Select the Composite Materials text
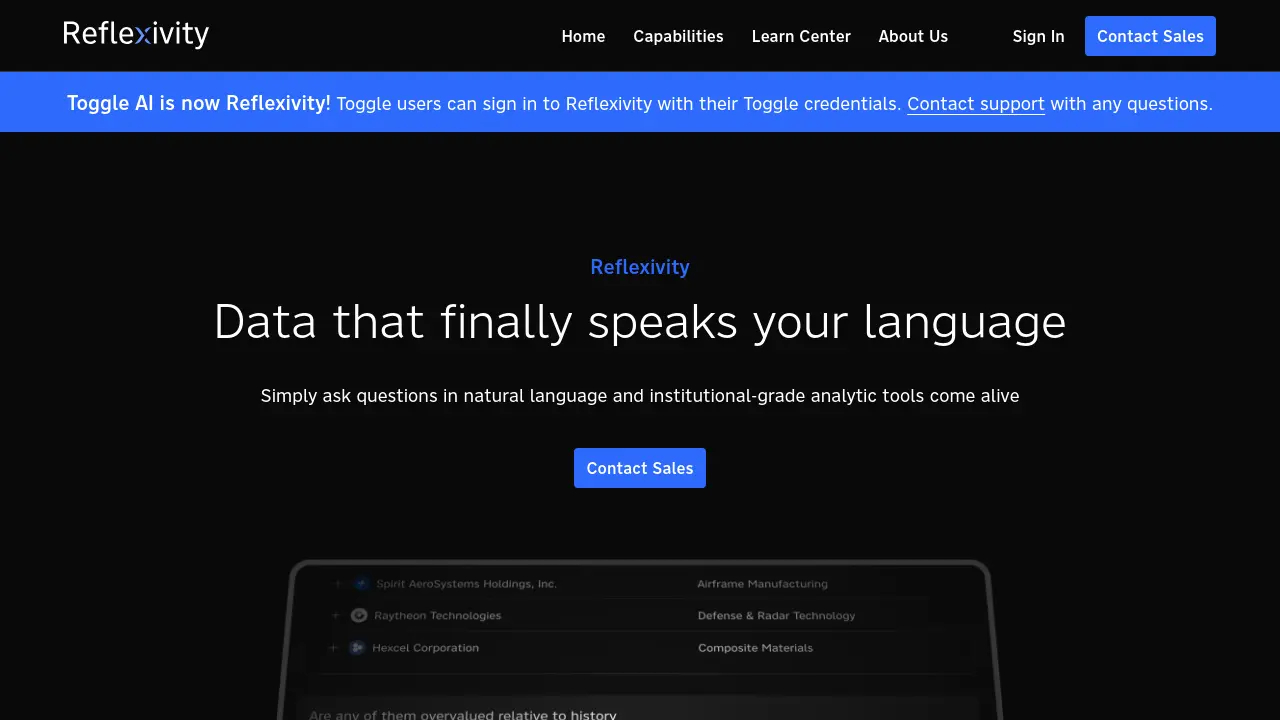Image resolution: width=1280 pixels, height=720 pixels. pos(755,648)
